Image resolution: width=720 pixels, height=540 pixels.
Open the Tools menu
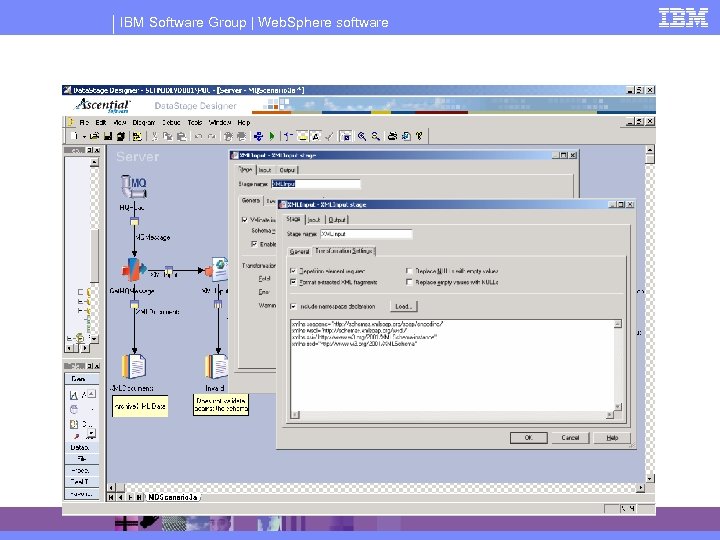pos(195,123)
